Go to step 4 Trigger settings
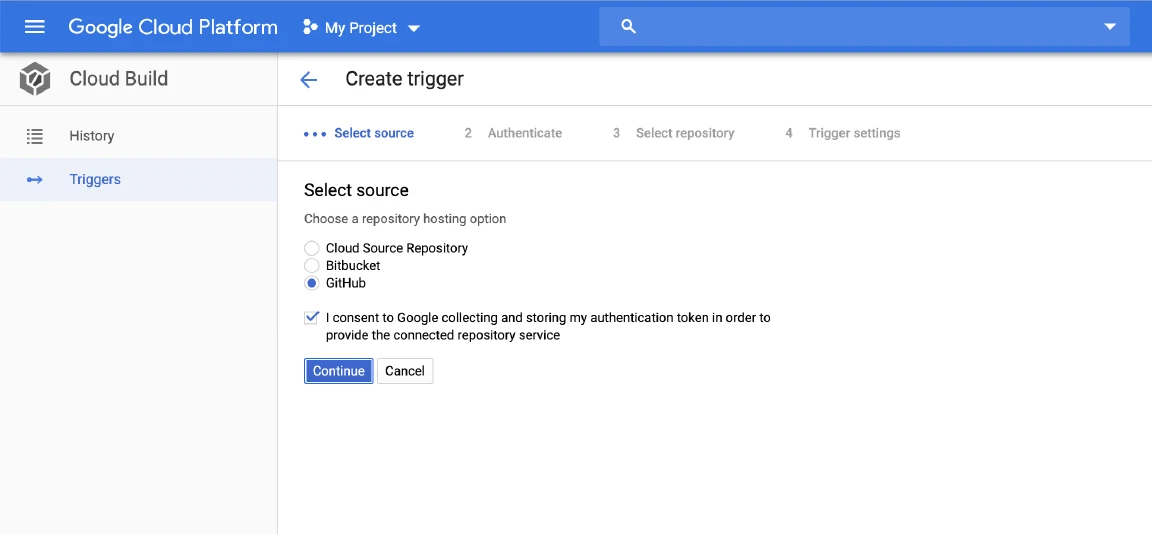The width and height of the screenshot is (1152, 534). tap(843, 133)
